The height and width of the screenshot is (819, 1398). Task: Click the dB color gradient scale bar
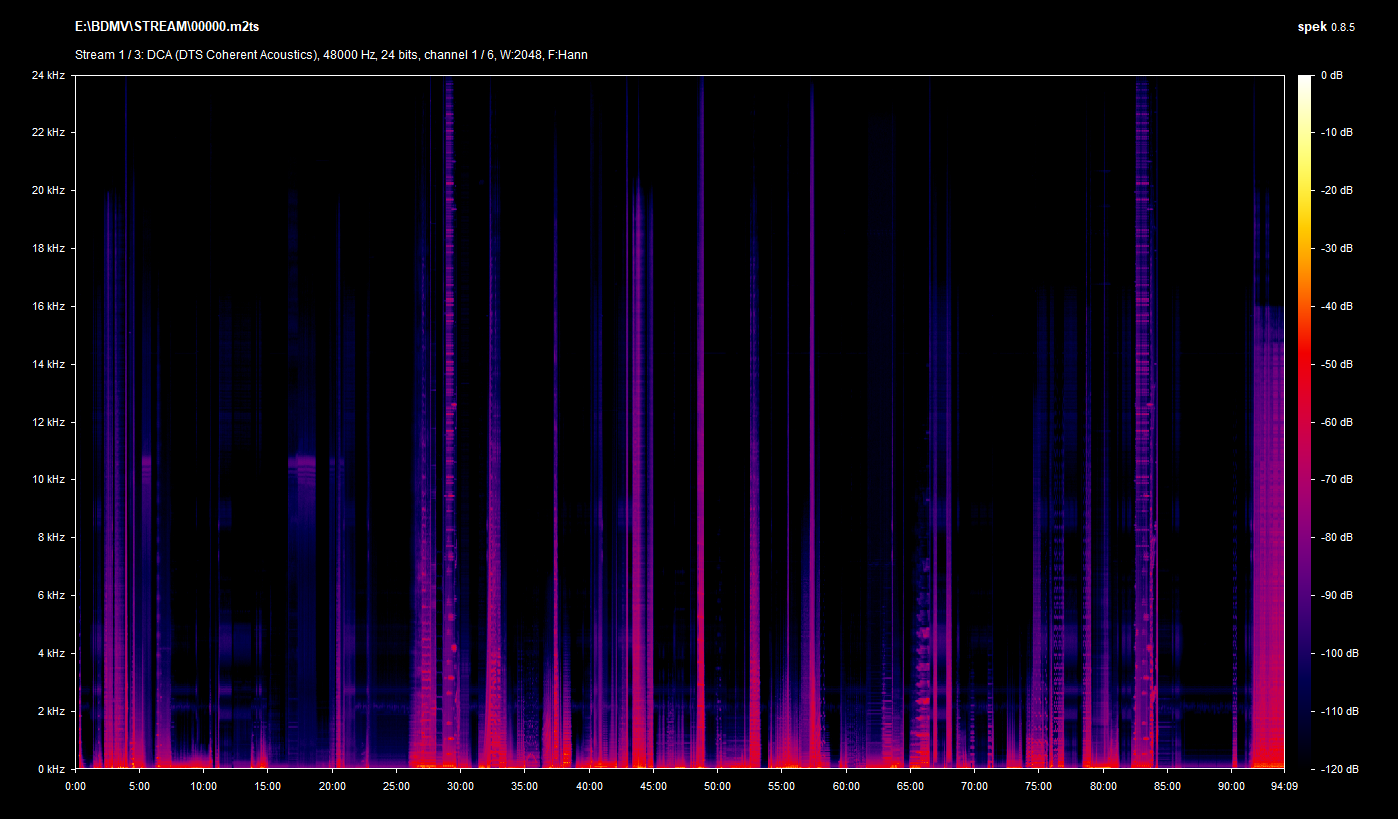[1304, 422]
